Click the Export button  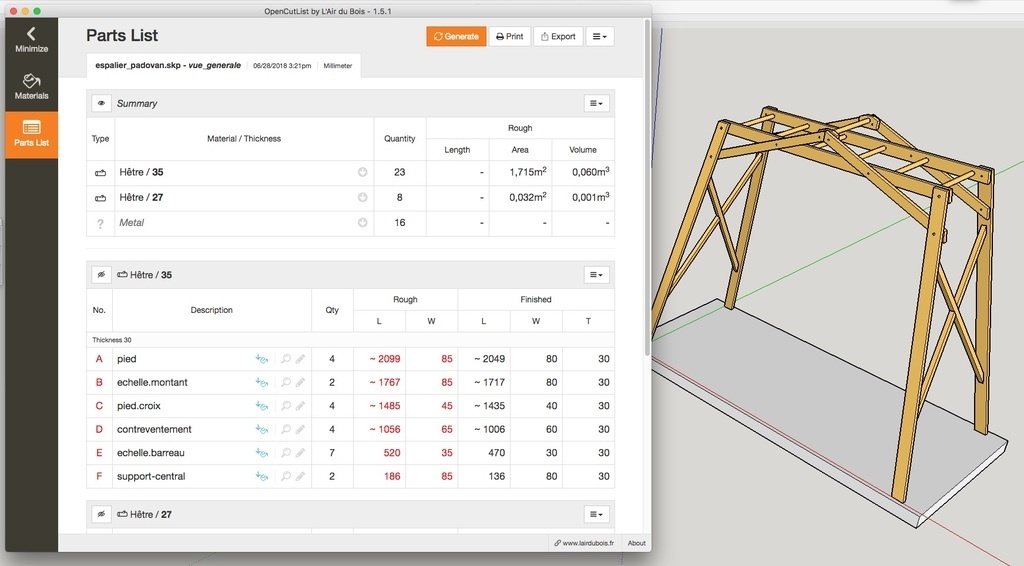(x=558, y=37)
